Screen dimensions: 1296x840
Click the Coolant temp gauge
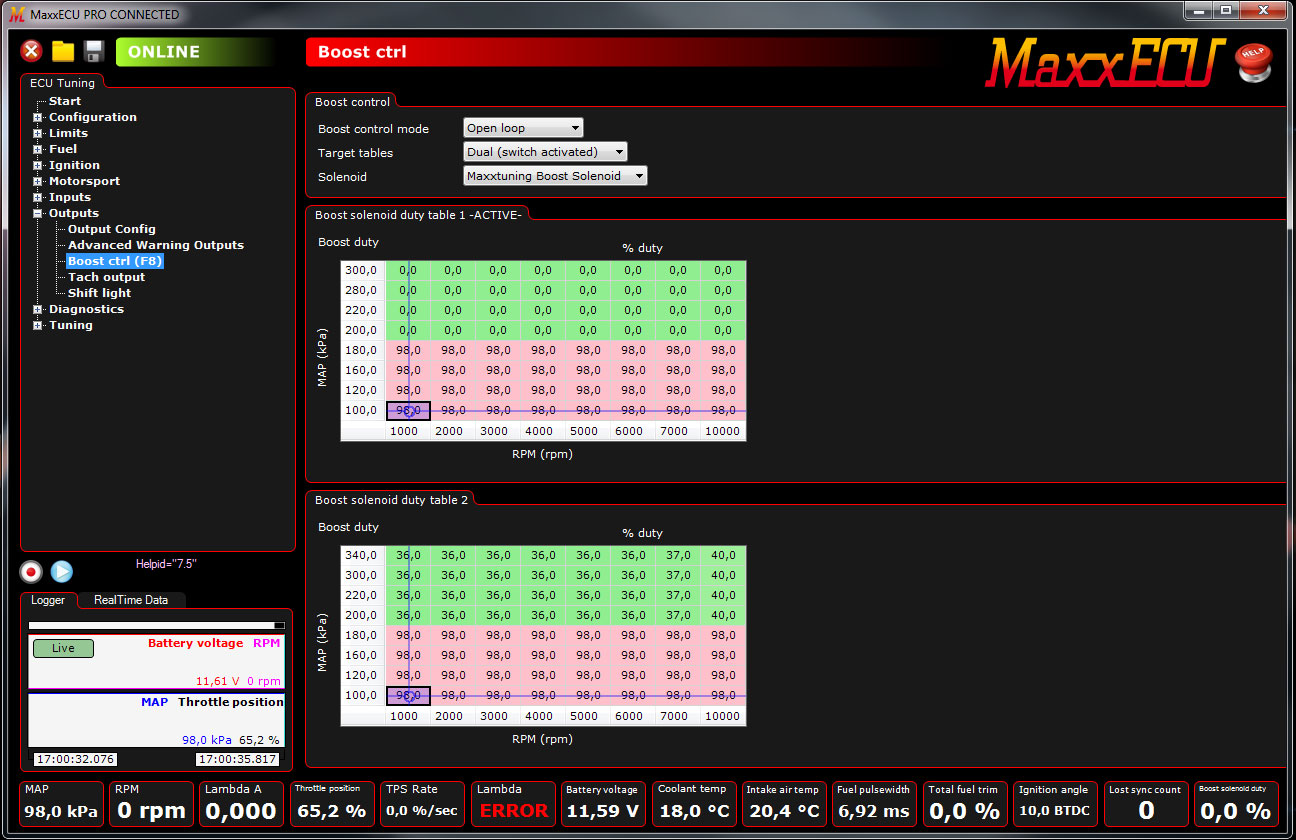point(693,804)
